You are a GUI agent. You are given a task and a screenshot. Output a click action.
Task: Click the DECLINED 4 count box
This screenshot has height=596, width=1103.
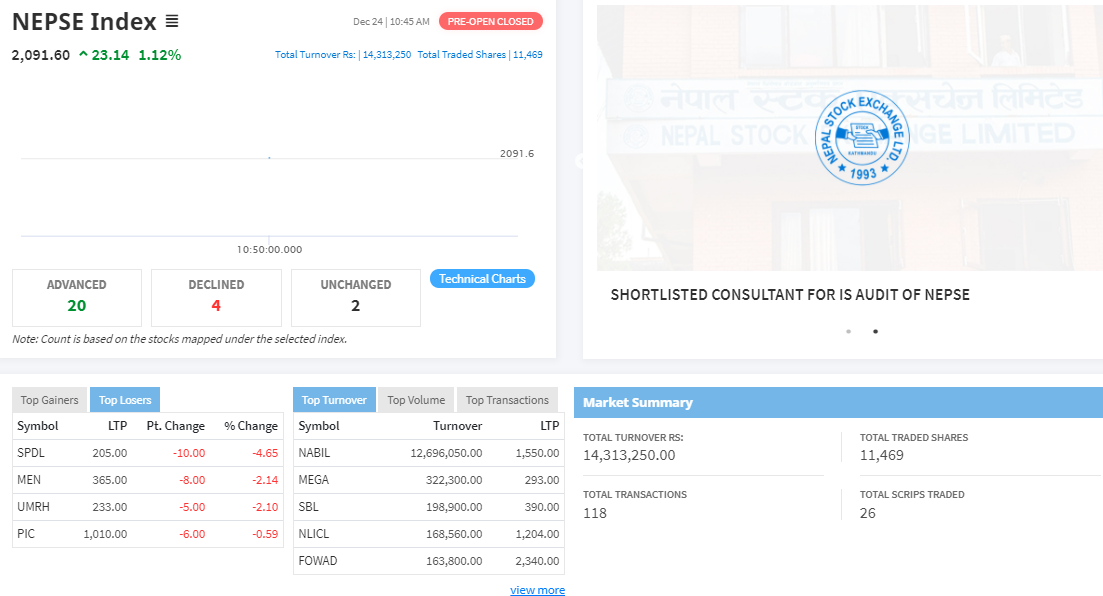pos(216,298)
